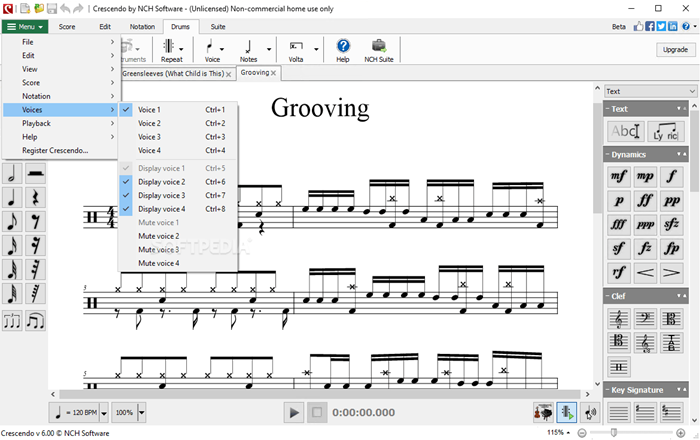Screen dimensions: 700x440
Task: Select the treble clef
Action: click(x=619, y=319)
